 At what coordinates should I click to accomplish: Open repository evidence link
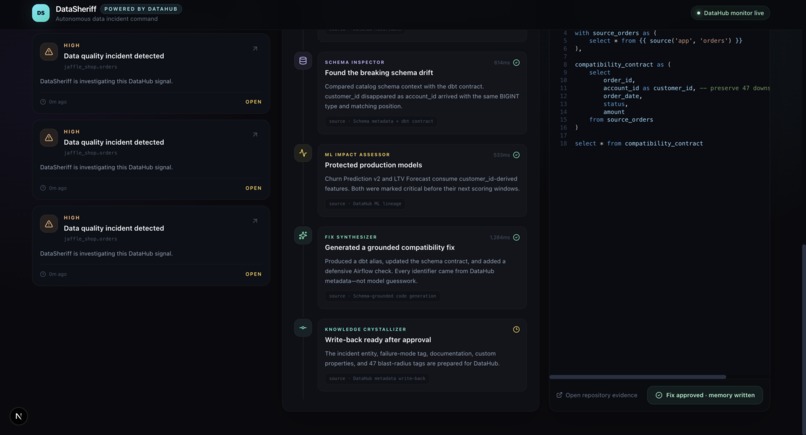(596, 395)
